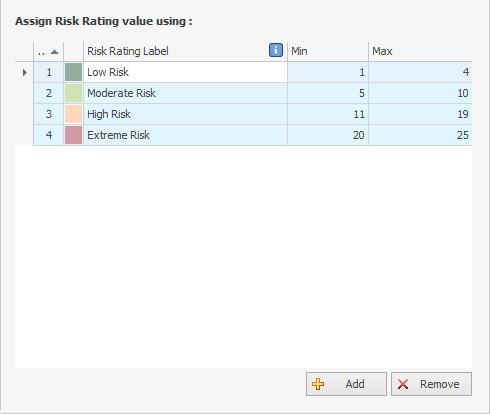The height and width of the screenshot is (414, 490).
Task: Select the Extreme Risk label cell
Action: coord(185,135)
